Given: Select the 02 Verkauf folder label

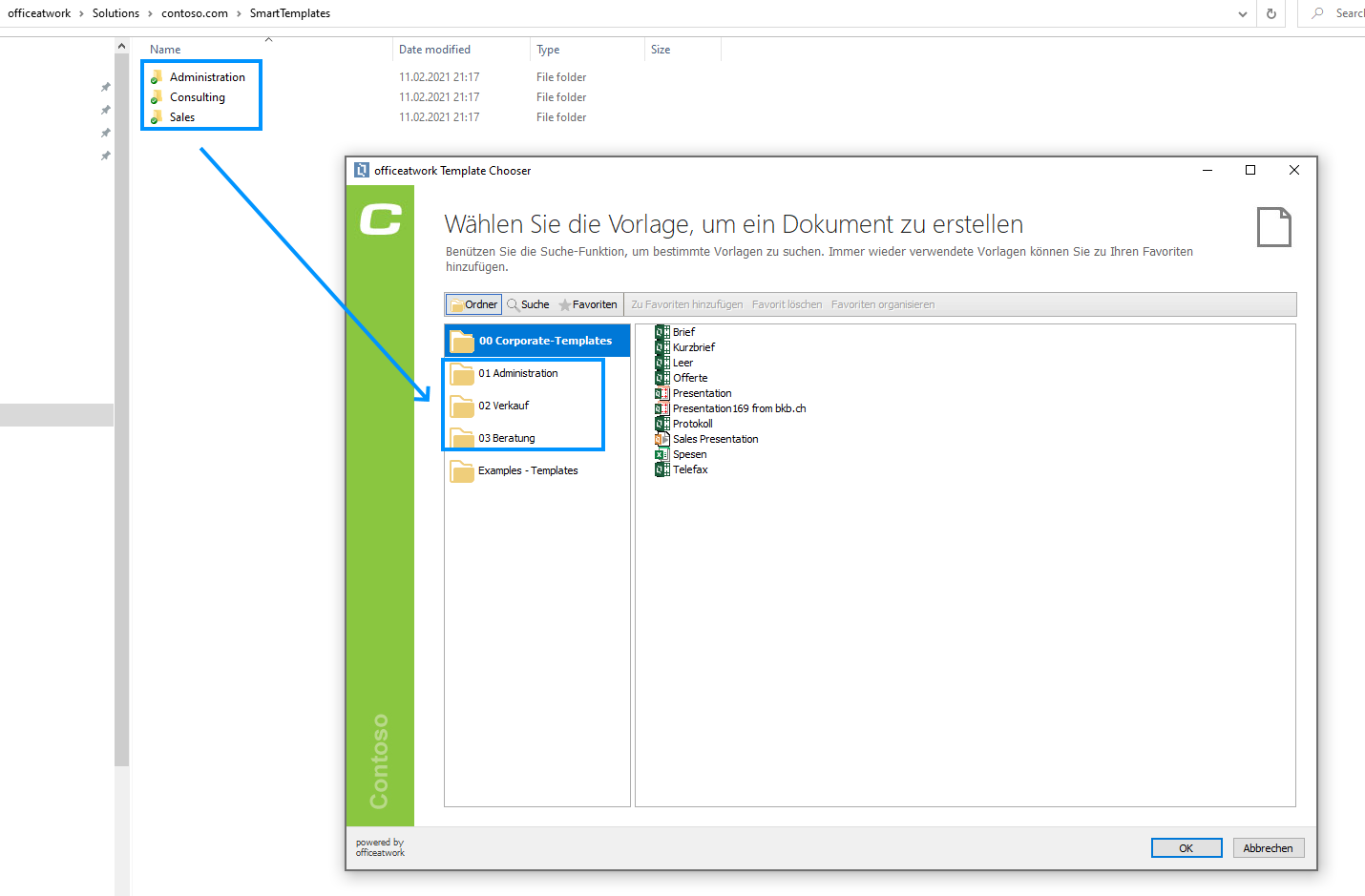Looking at the screenshot, I should (504, 406).
